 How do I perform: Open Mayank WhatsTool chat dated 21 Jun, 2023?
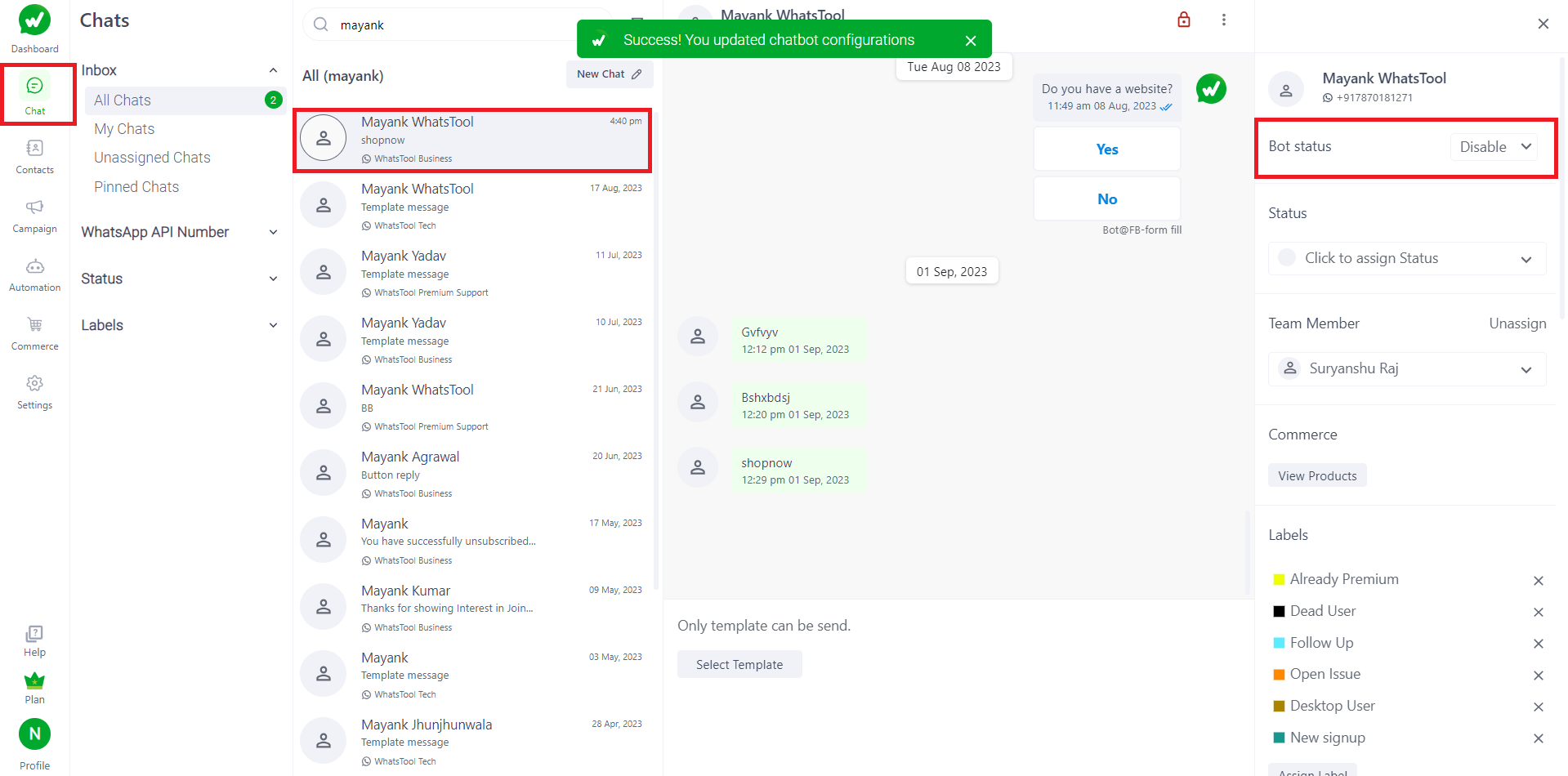[x=472, y=407]
